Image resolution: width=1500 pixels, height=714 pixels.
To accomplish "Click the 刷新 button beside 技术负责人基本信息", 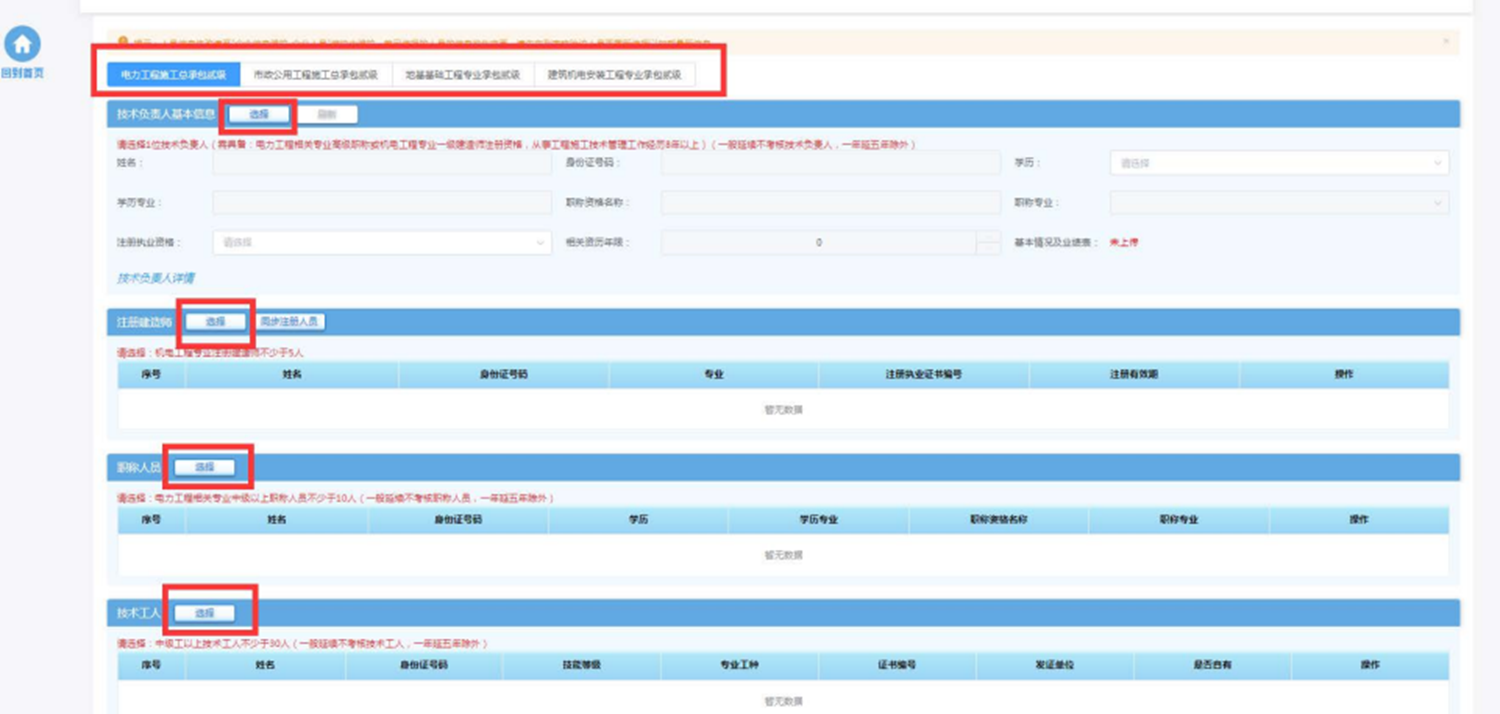I will point(326,114).
